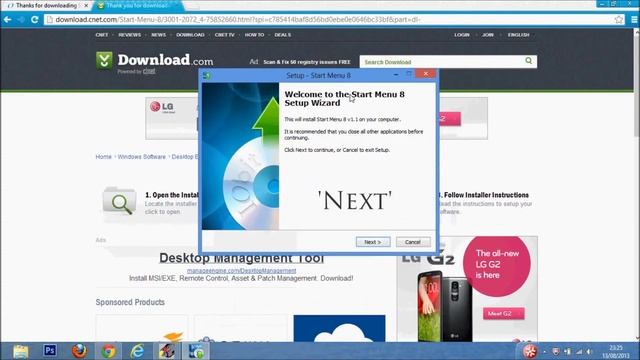This screenshot has width=640, height=360.
Task: Click the Home breadcrumb link
Action: [x=103, y=157]
